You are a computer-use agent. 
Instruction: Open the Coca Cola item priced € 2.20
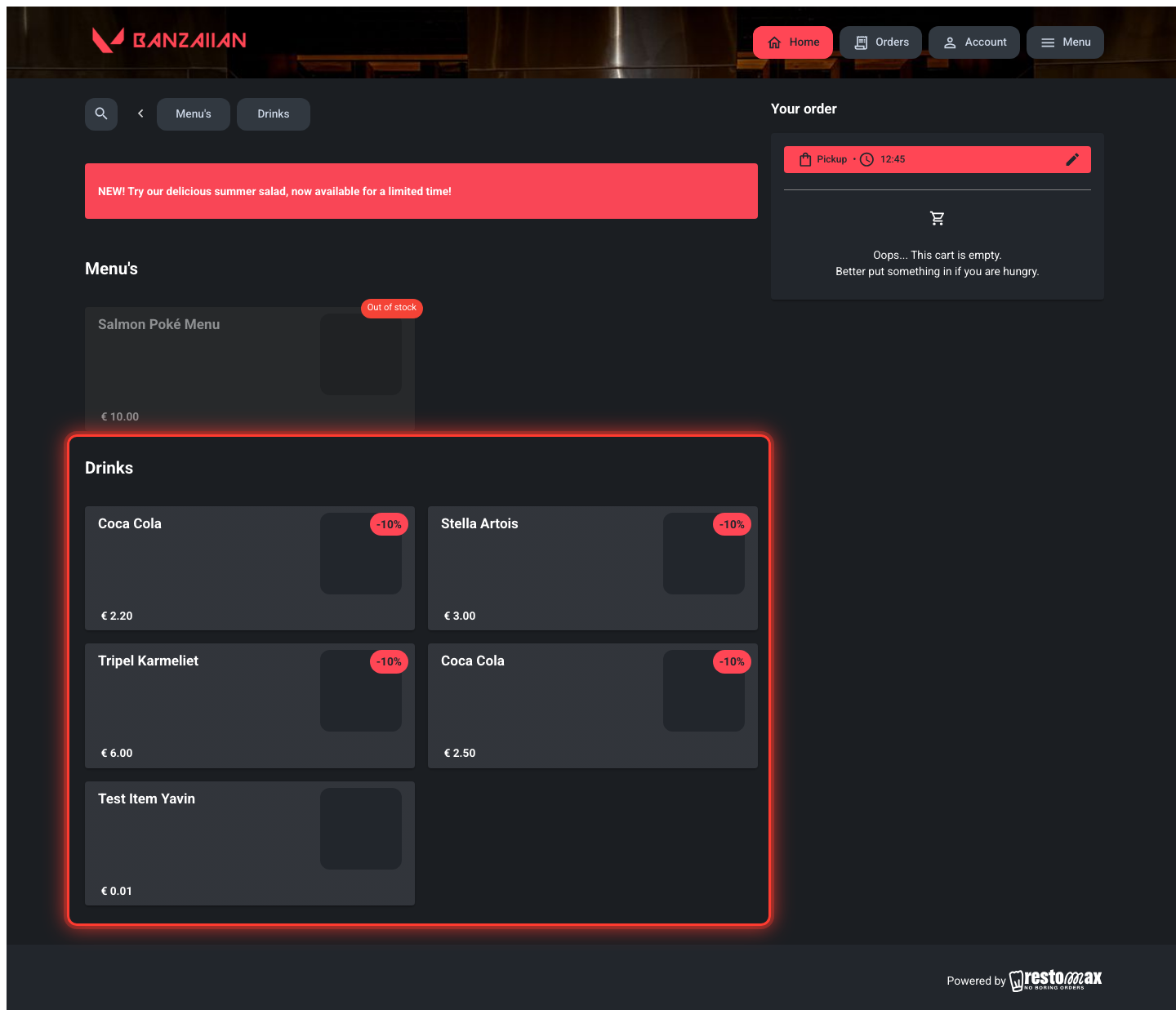[250, 568]
